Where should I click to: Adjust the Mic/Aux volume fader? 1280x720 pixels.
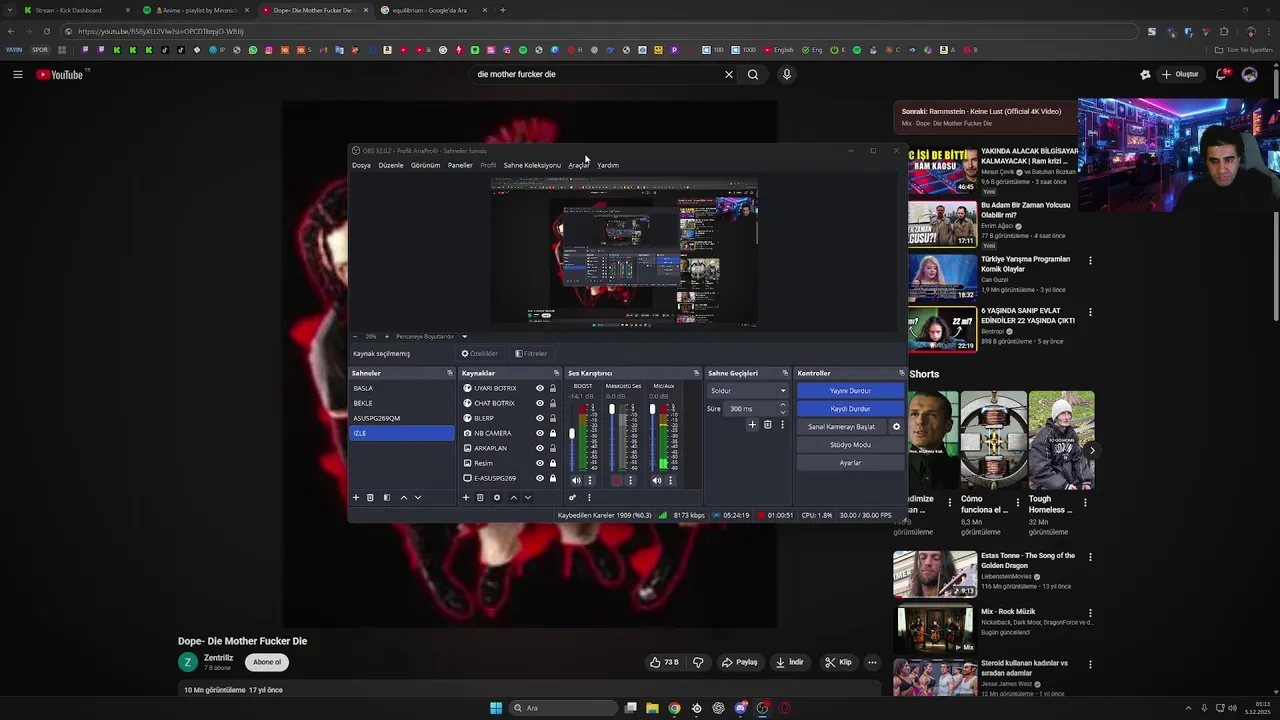pyautogui.click(x=652, y=409)
